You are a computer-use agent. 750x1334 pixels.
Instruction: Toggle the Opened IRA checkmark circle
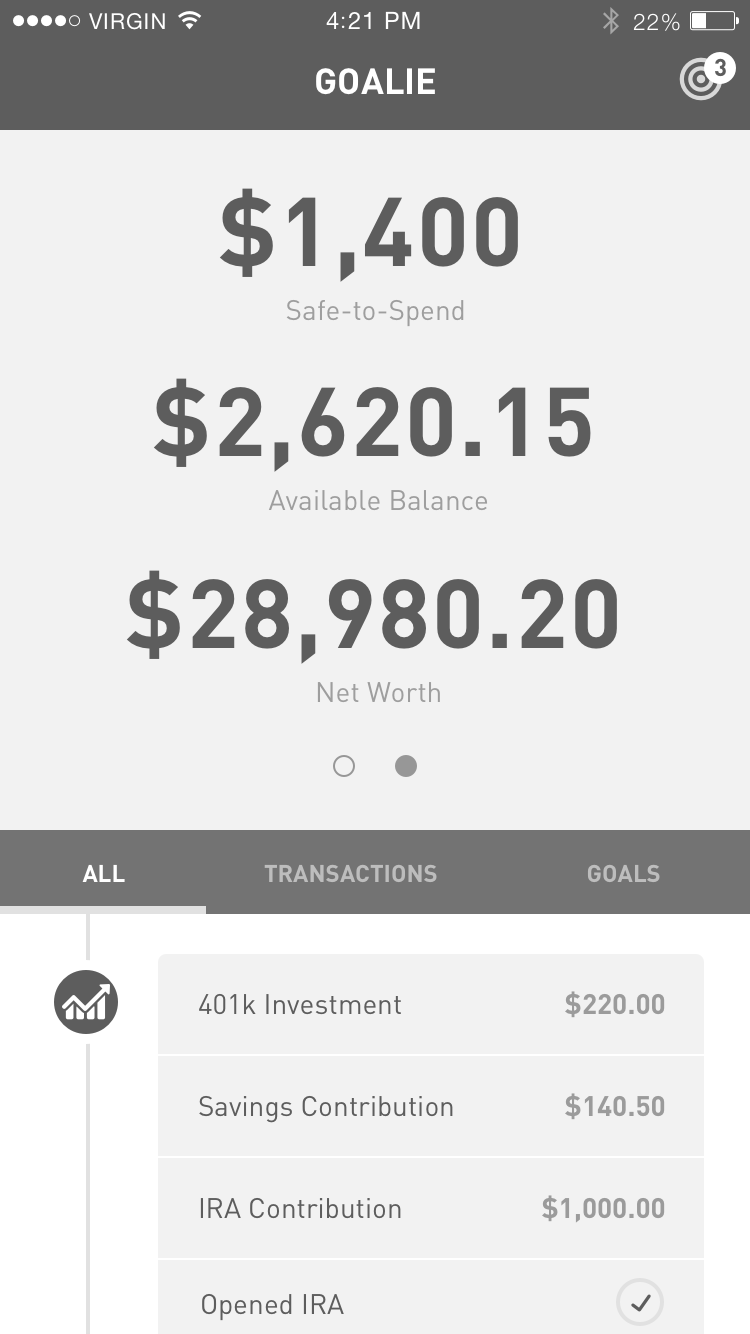(640, 1302)
